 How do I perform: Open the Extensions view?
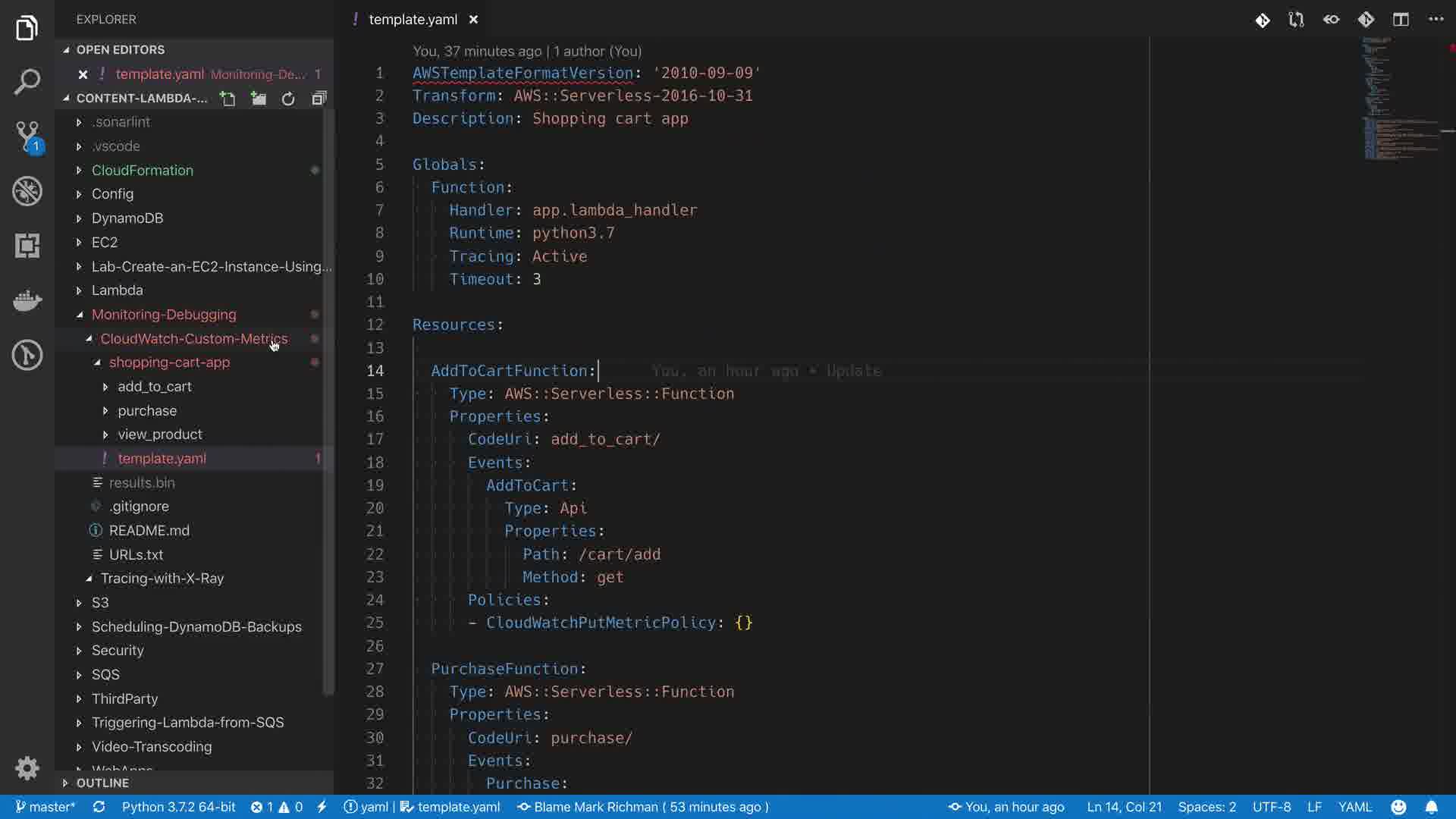point(27,246)
